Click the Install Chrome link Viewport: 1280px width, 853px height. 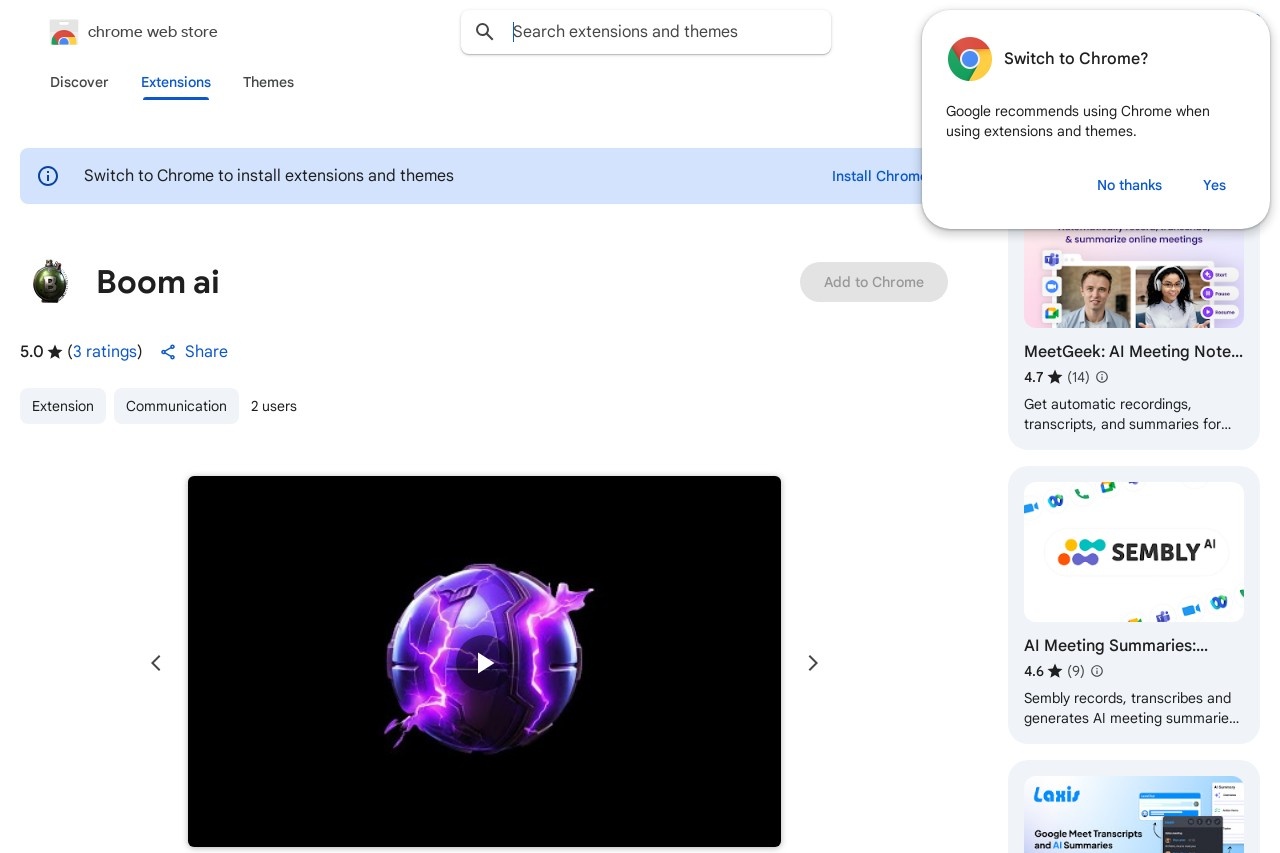[x=878, y=176]
